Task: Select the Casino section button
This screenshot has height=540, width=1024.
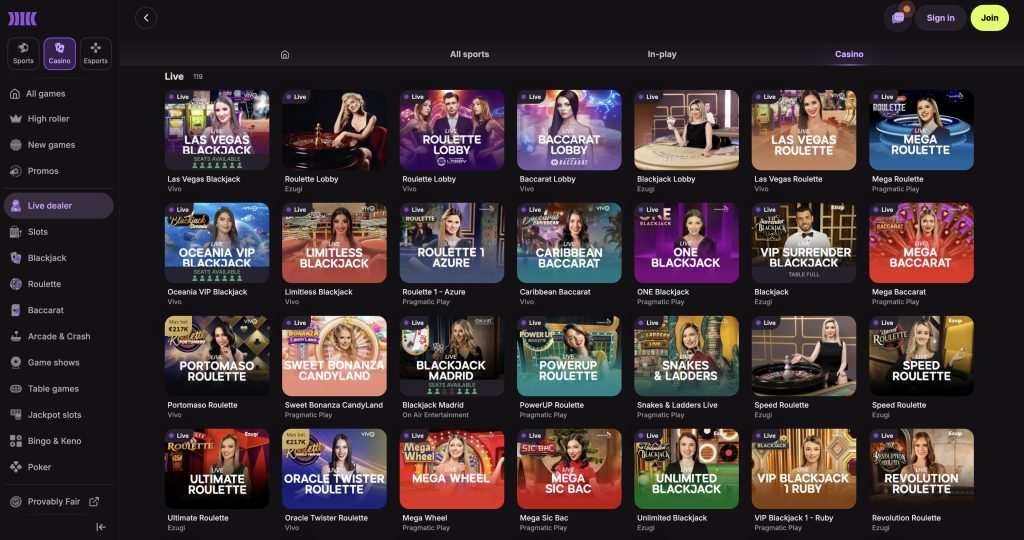Action: click(59, 54)
